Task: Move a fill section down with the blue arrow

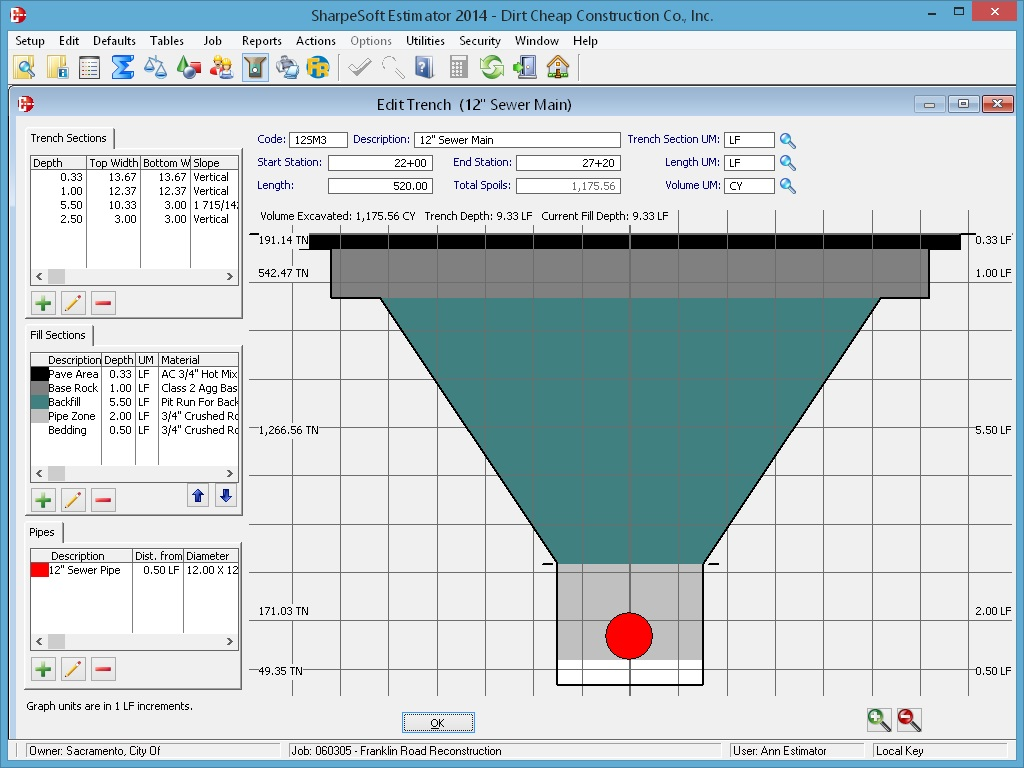Action: (x=226, y=495)
